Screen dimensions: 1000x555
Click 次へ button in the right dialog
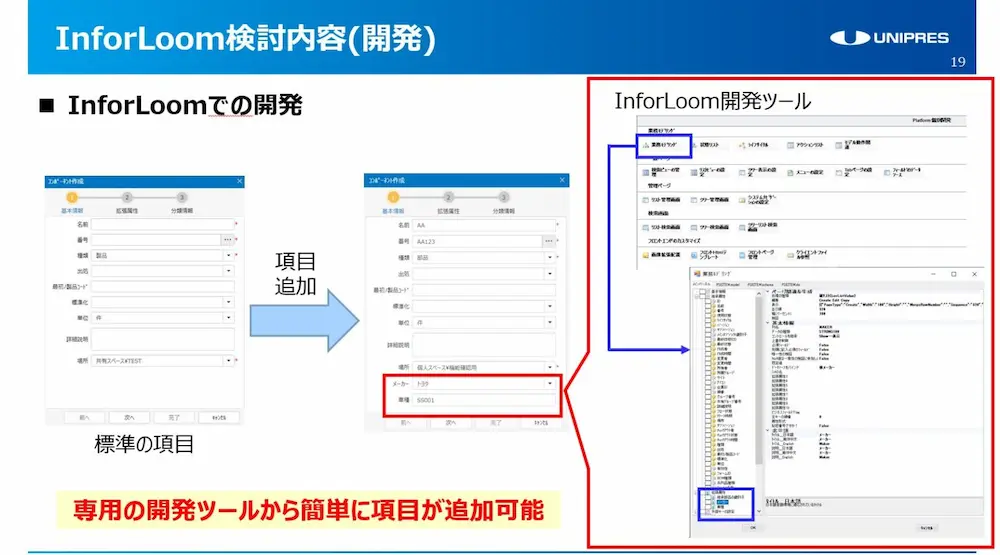pos(451,423)
